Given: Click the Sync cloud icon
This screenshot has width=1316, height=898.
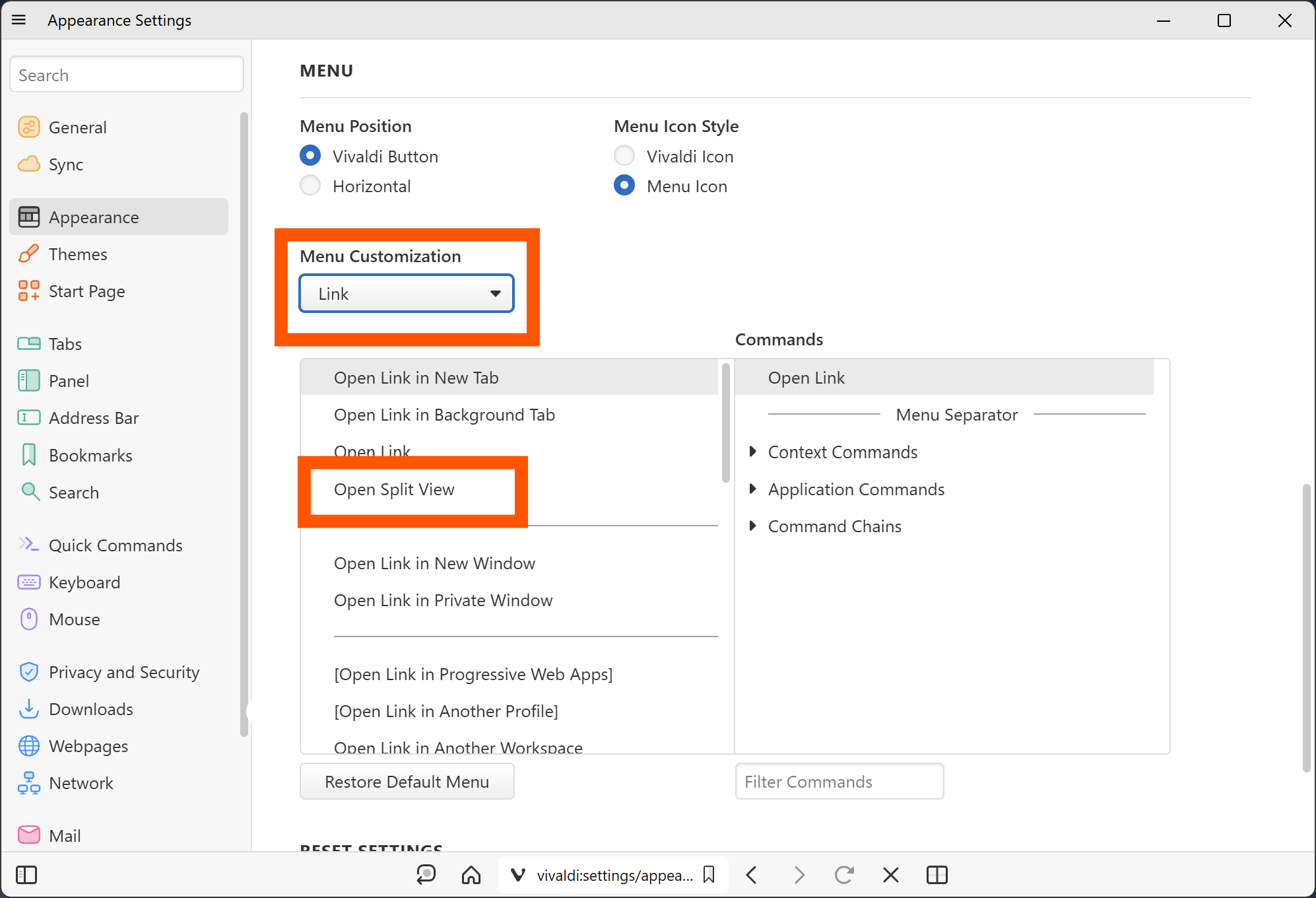Looking at the screenshot, I should click(x=28, y=164).
